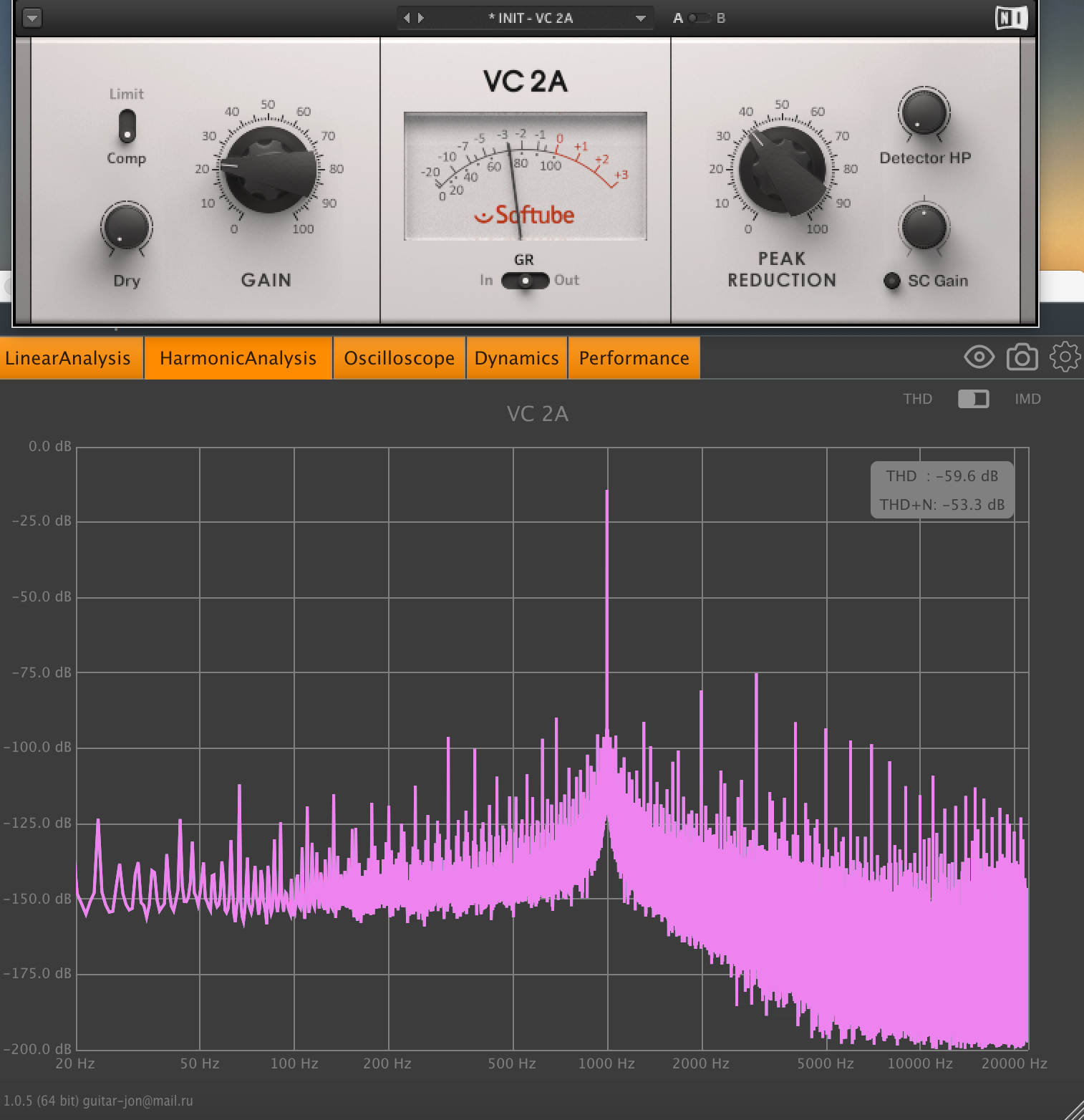Click the VU gain reduction meter
Image resolution: width=1084 pixels, height=1120 pixels.
click(526, 176)
